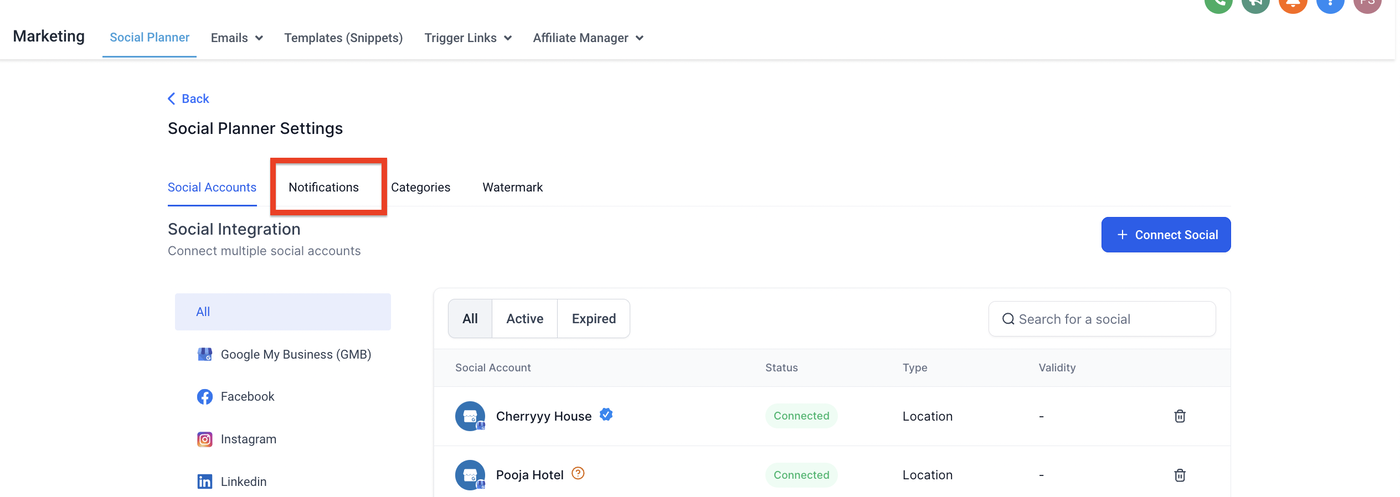Viewport: 1400px width, 497px height.
Task: Filter accounts by Active status
Action: click(x=524, y=319)
